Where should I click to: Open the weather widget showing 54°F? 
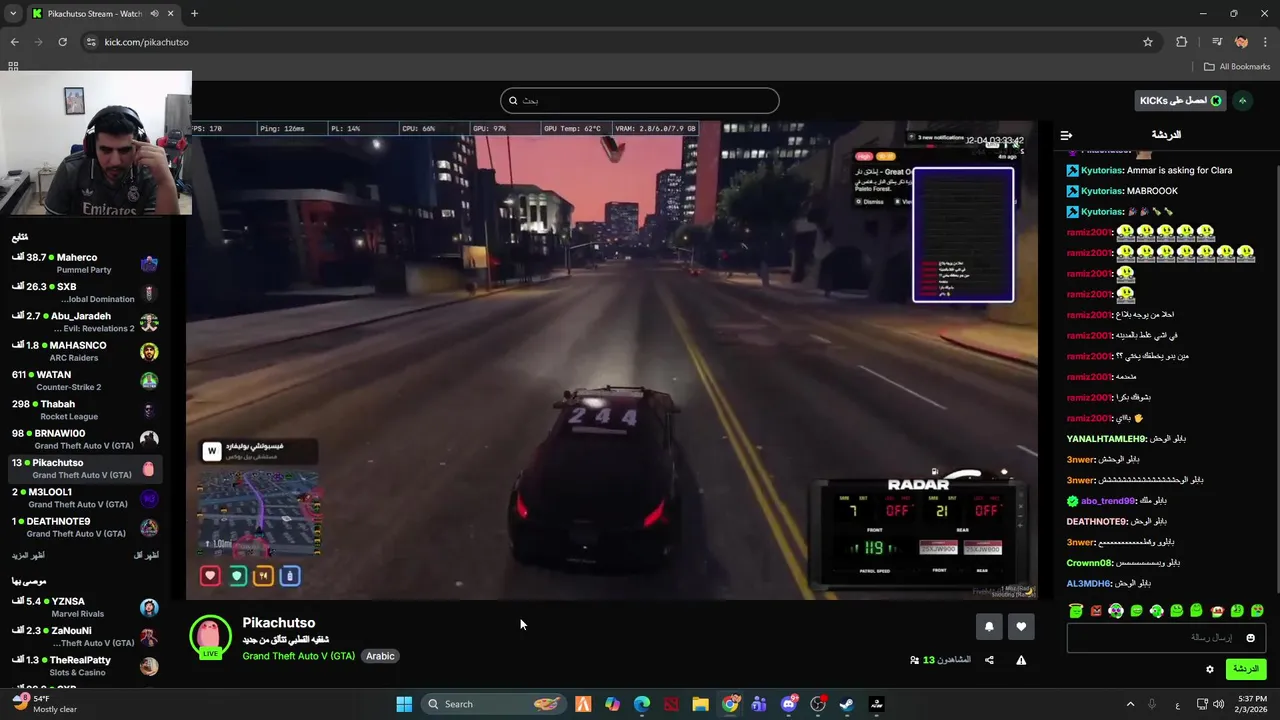click(x=43, y=704)
